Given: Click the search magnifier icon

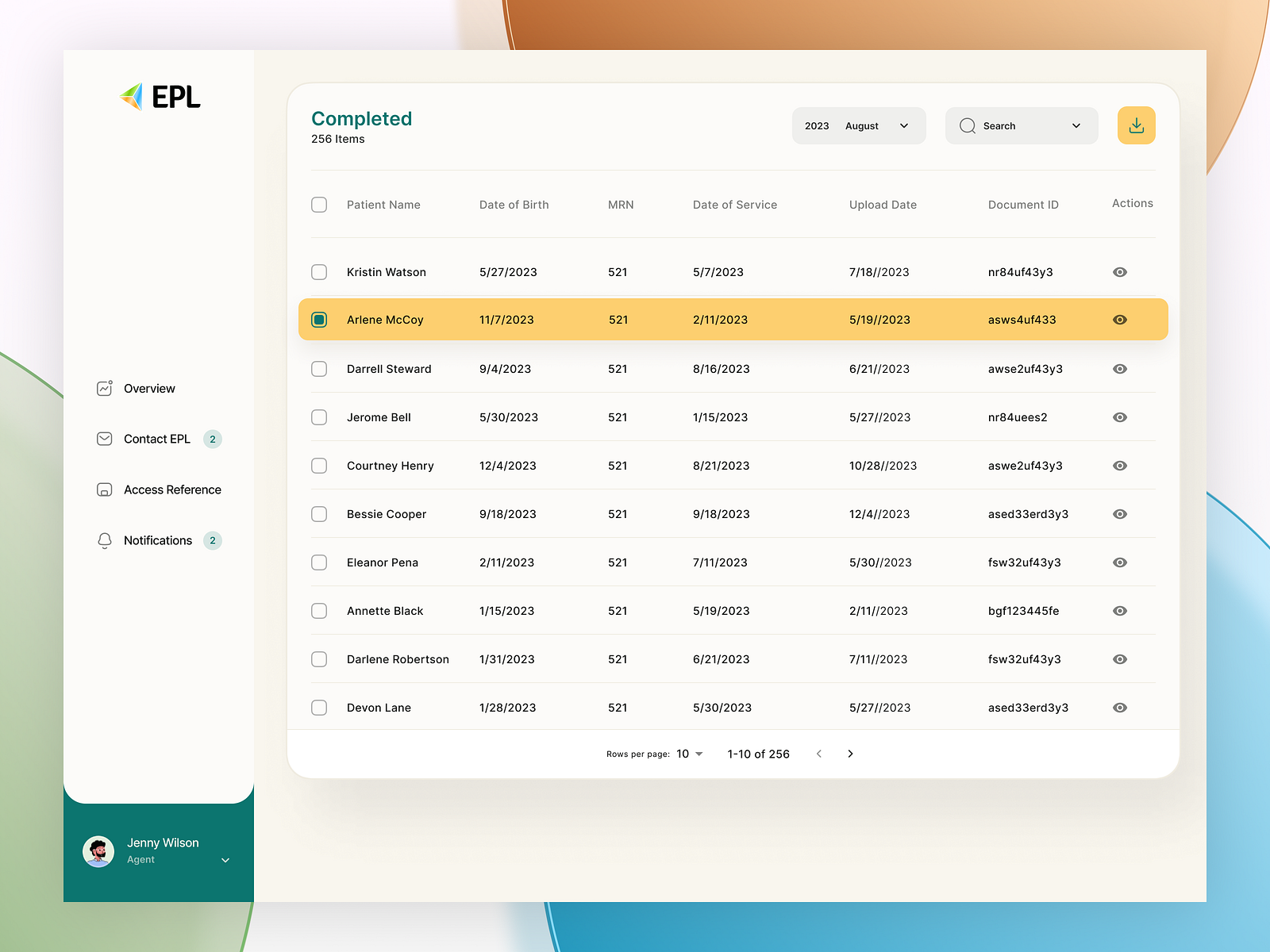Looking at the screenshot, I should [x=967, y=125].
